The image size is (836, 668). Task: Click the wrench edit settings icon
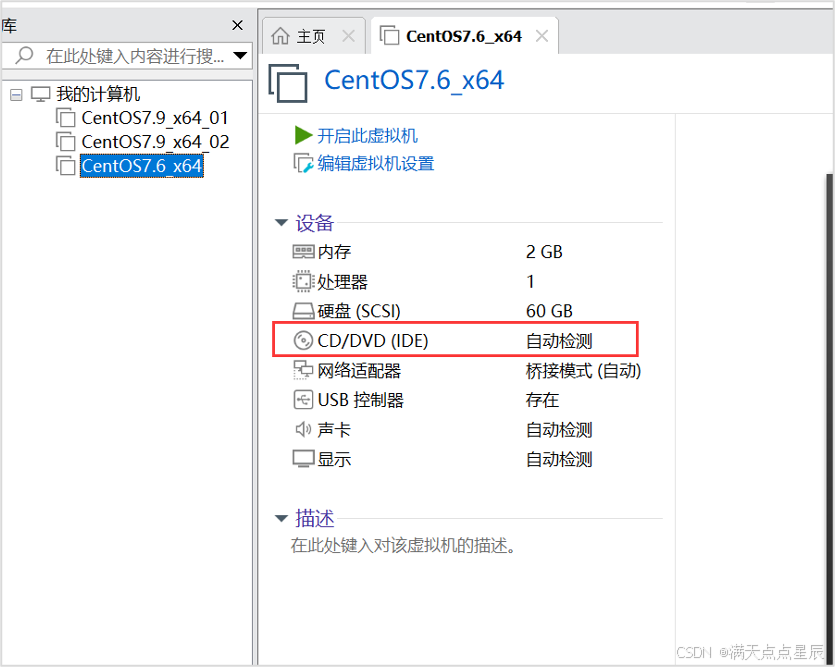[303, 163]
